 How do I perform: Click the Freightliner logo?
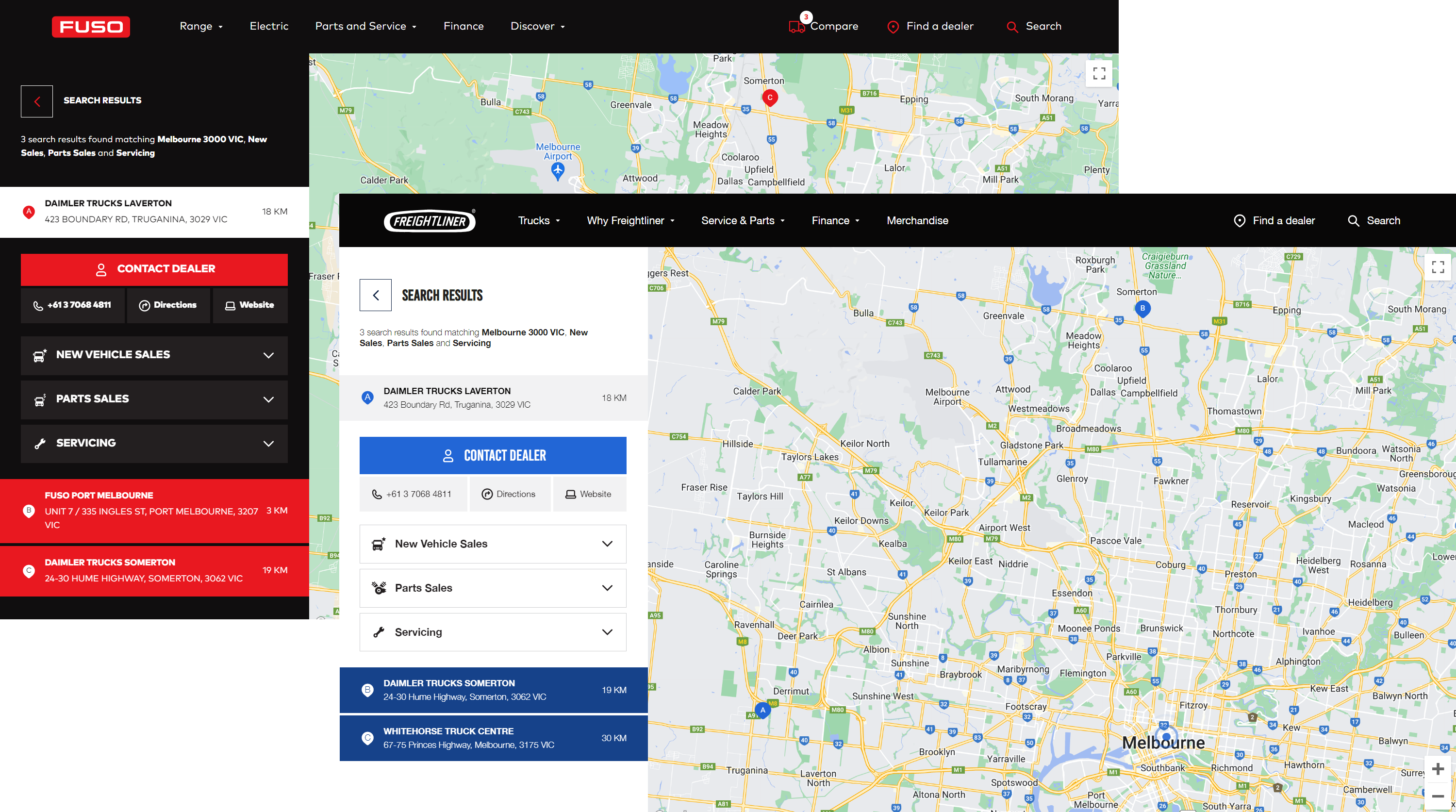pos(429,221)
